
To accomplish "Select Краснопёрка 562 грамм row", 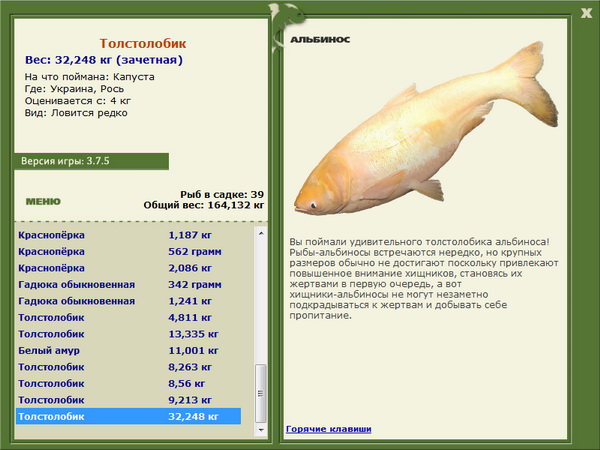I will (x=128, y=251).
